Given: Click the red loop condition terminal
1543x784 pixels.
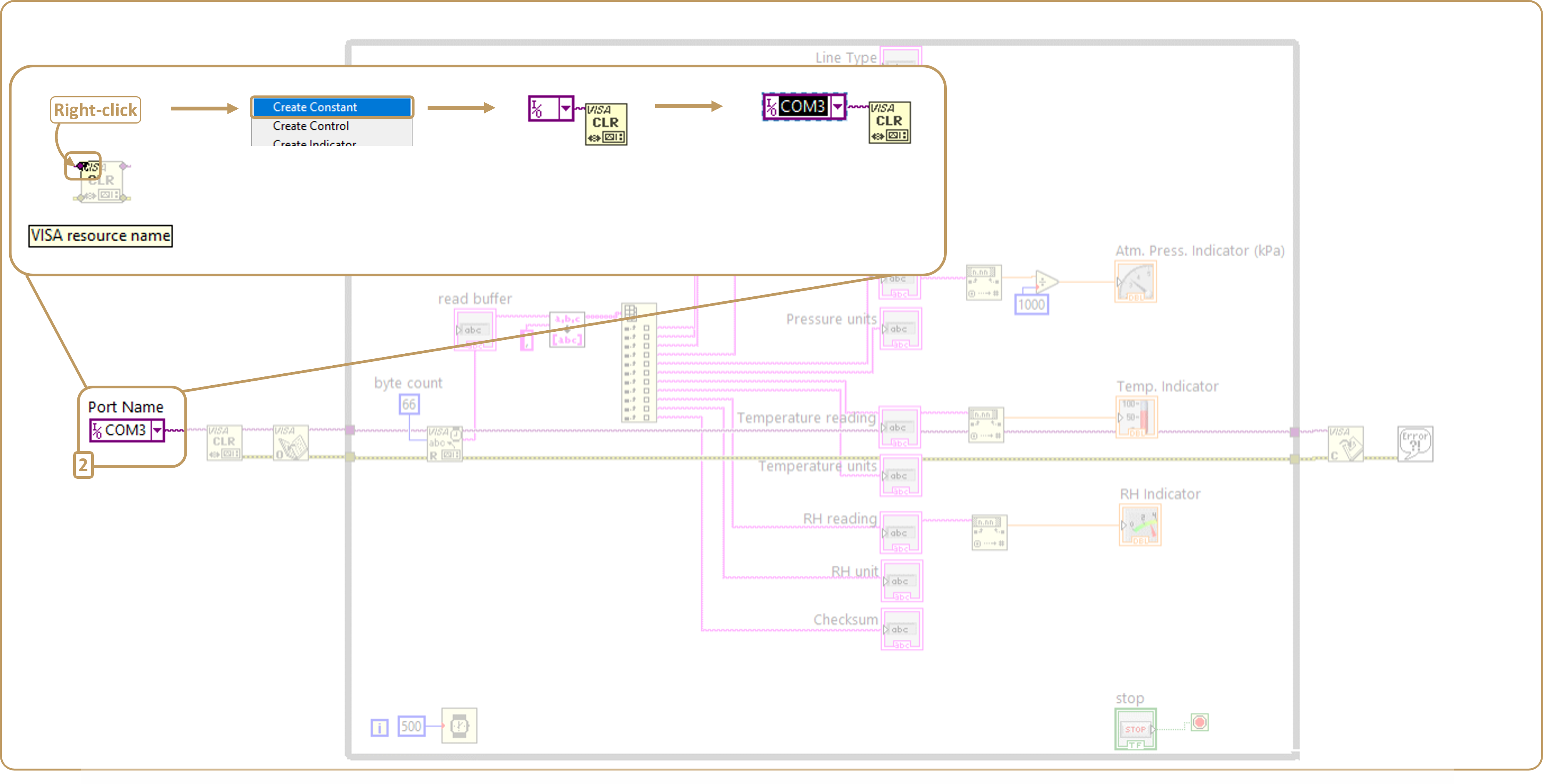Looking at the screenshot, I should (x=1200, y=723).
